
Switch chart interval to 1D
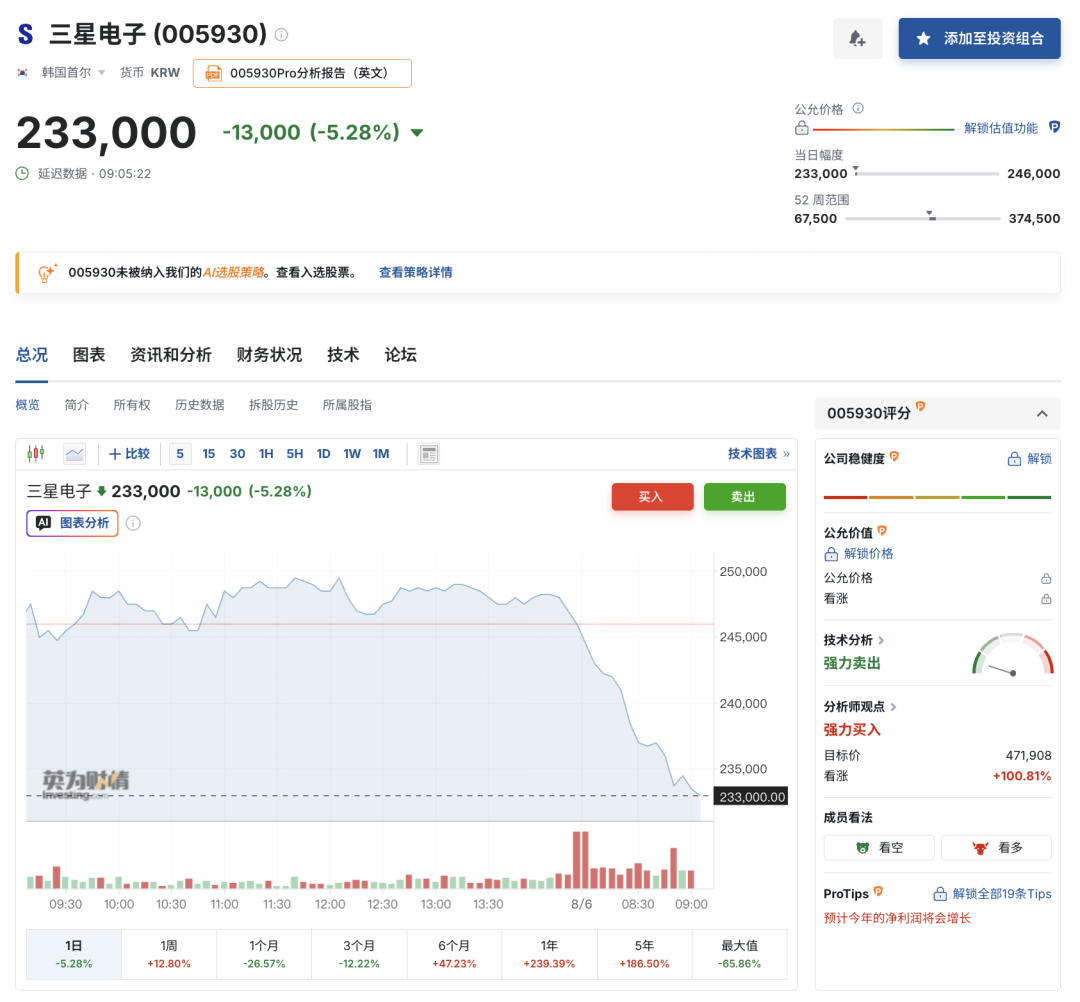pyautogui.click(x=323, y=454)
